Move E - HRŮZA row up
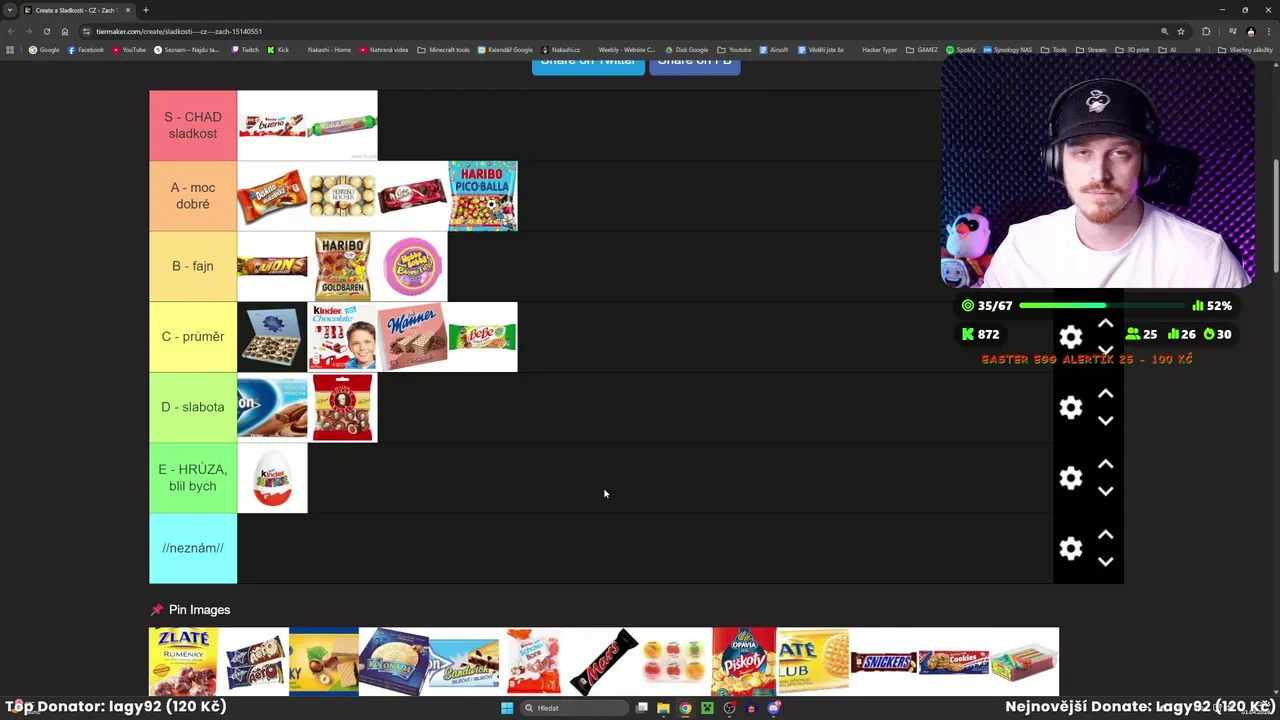Screen dimensions: 1280x720 point(1105,465)
